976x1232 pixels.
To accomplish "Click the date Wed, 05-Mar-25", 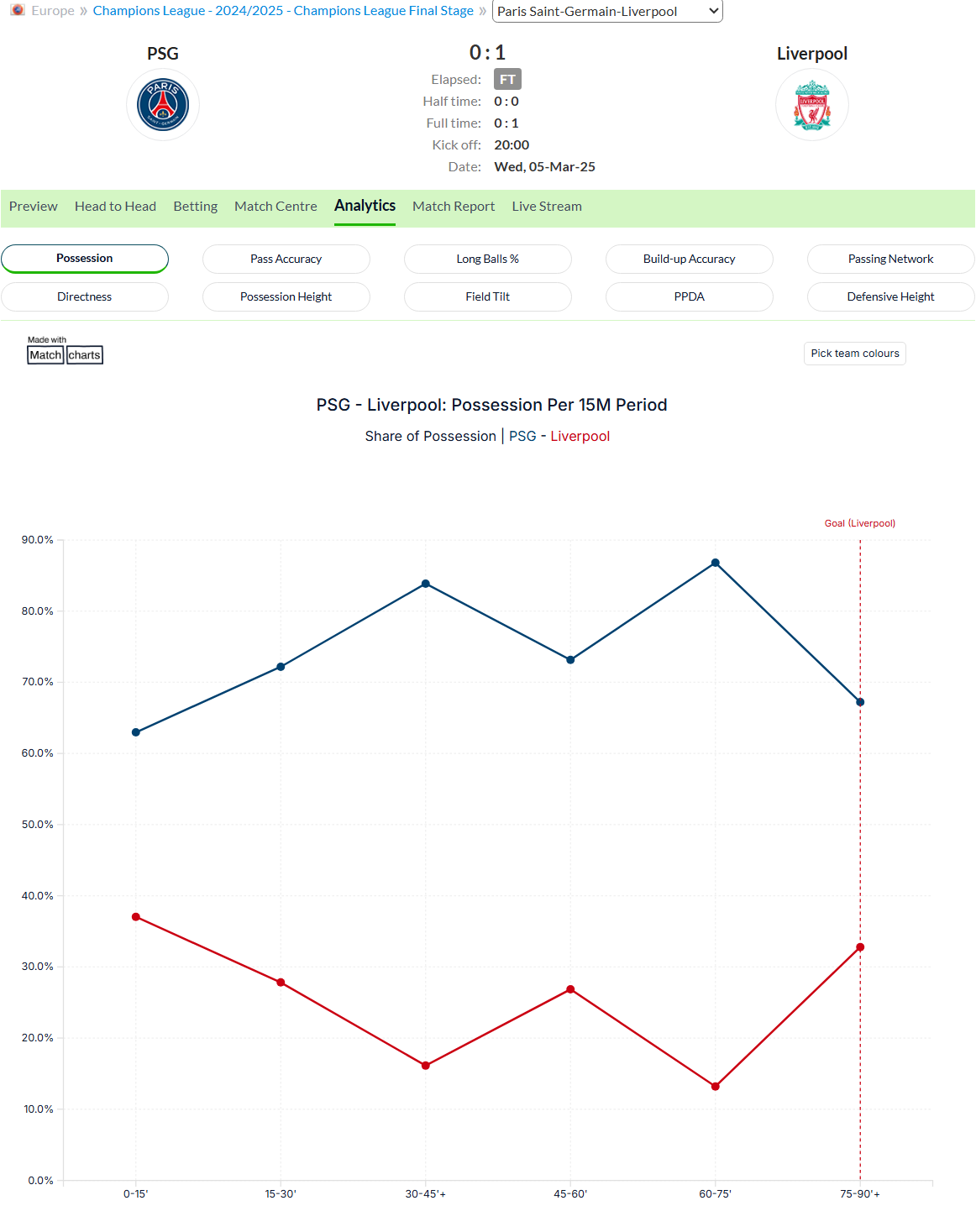I will tap(545, 167).
